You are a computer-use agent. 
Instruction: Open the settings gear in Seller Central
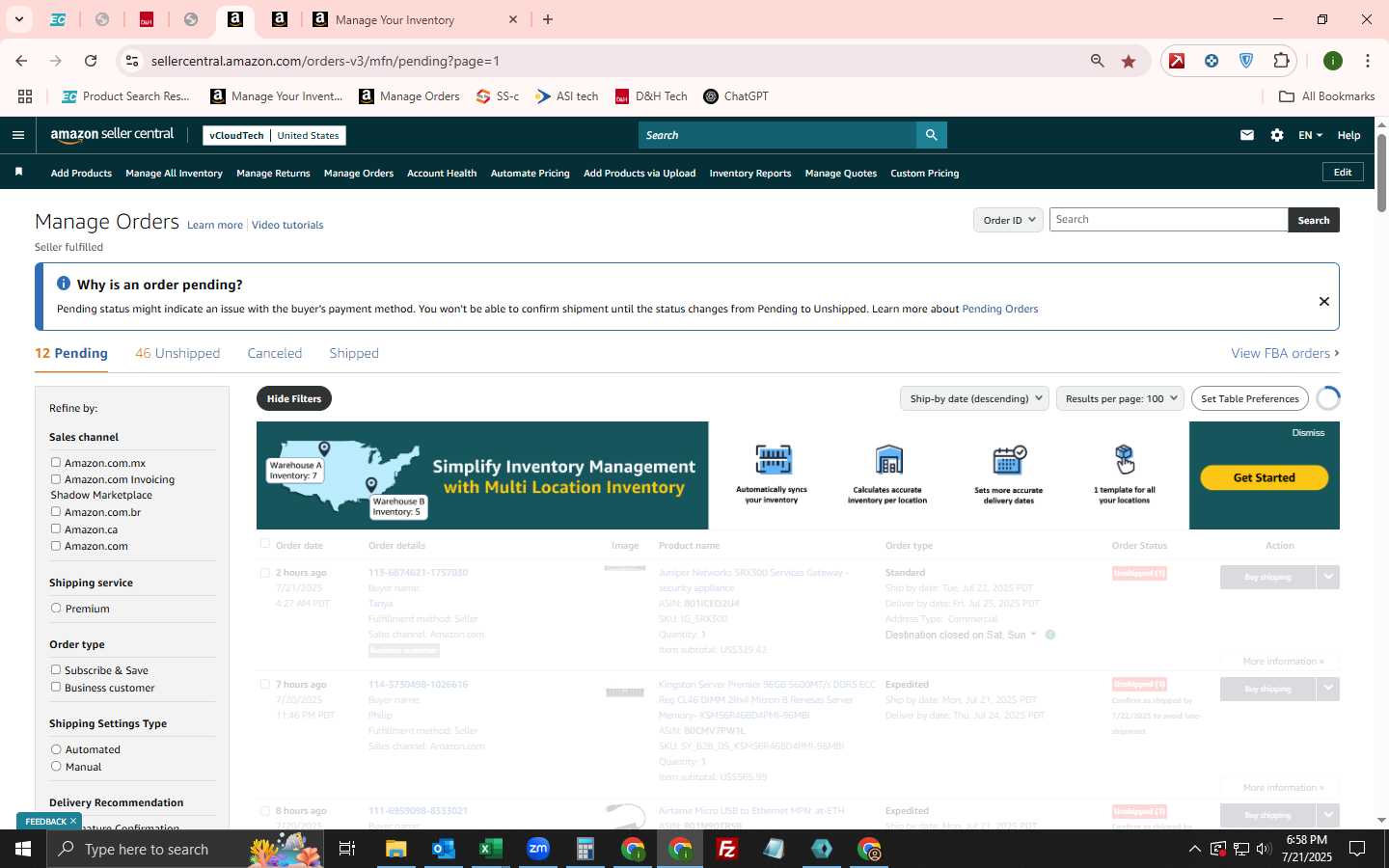(x=1277, y=135)
